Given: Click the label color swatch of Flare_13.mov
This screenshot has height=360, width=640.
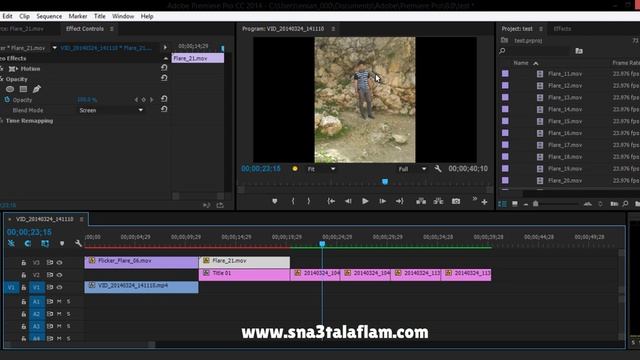Looking at the screenshot, I should pyautogui.click(x=505, y=98).
